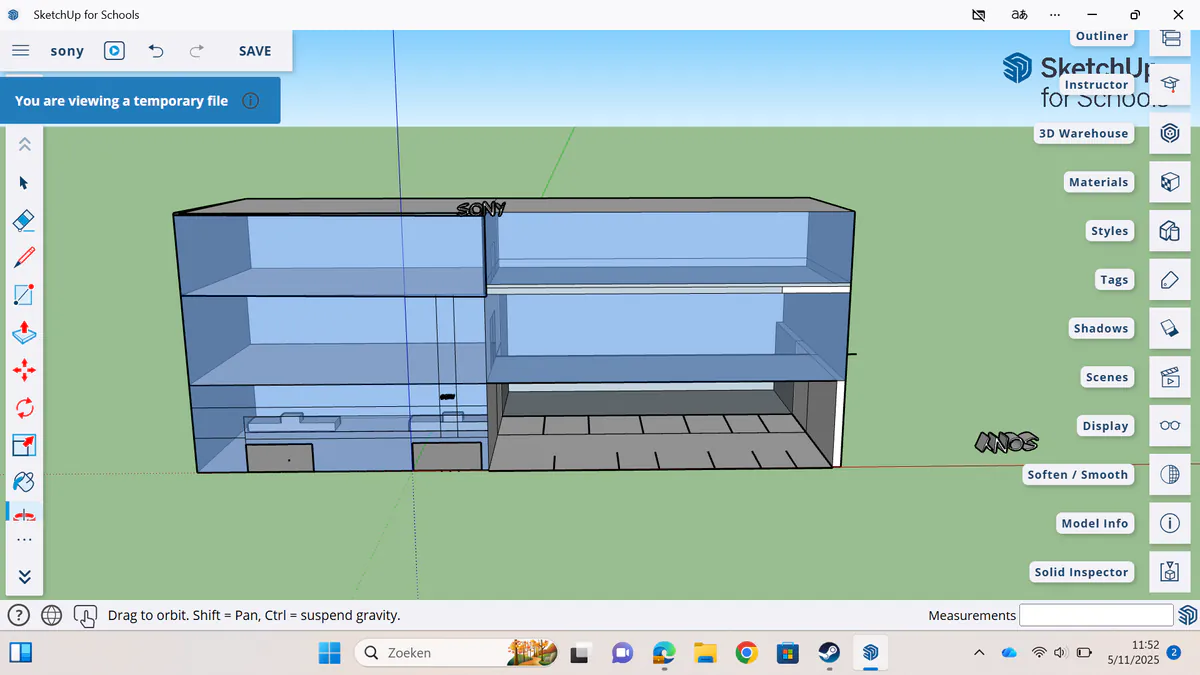Click the SAVE button
This screenshot has width=1200, height=675.
[x=255, y=51]
